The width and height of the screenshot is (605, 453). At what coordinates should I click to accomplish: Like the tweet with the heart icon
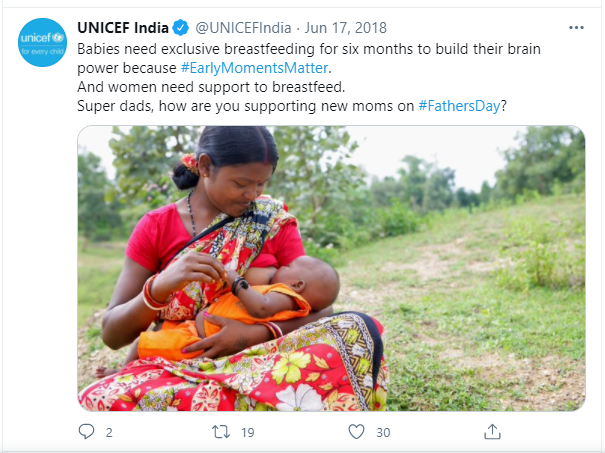click(x=356, y=432)
